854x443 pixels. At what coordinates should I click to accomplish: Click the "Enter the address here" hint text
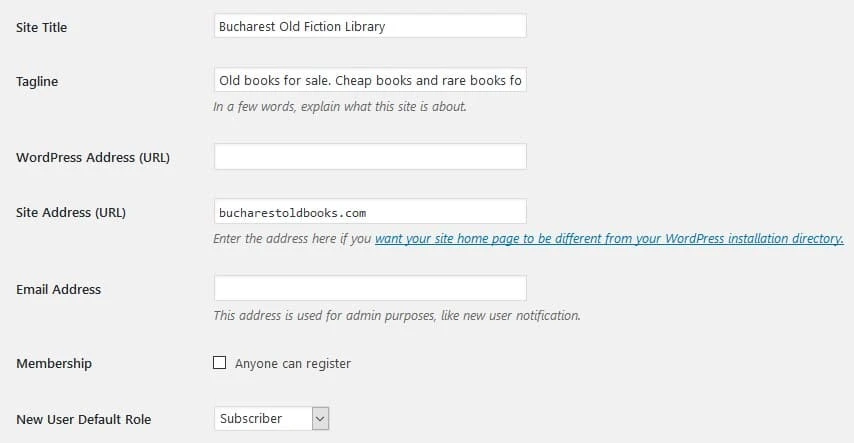click(x=292, y=239)
